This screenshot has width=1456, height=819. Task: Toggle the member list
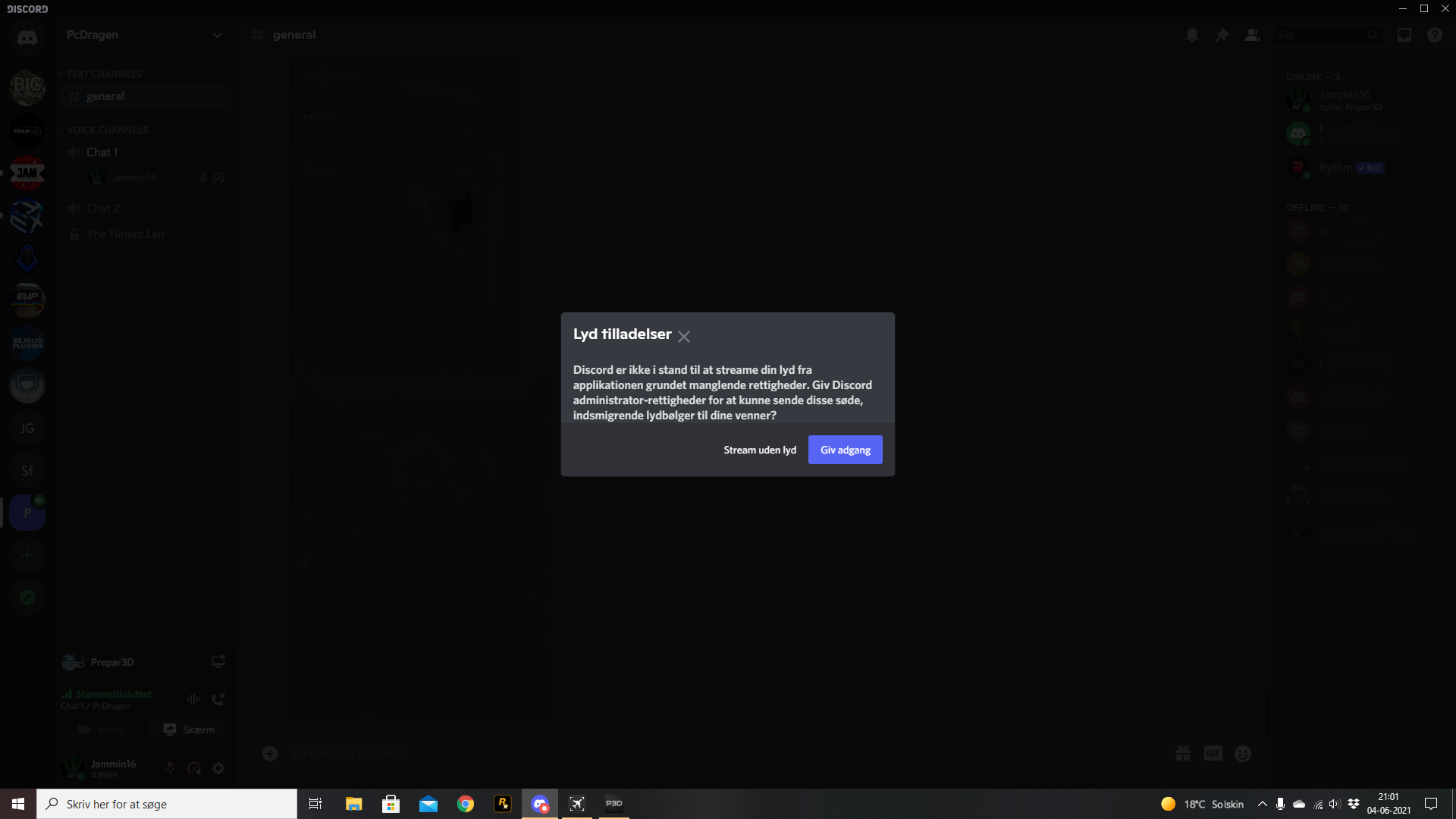click(1253, 35)
